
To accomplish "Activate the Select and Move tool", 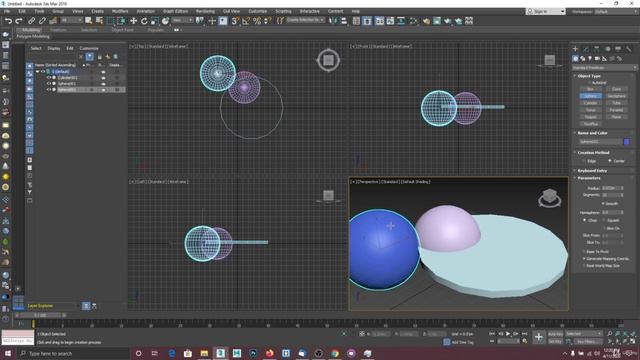I will click(x=133, y=20).
